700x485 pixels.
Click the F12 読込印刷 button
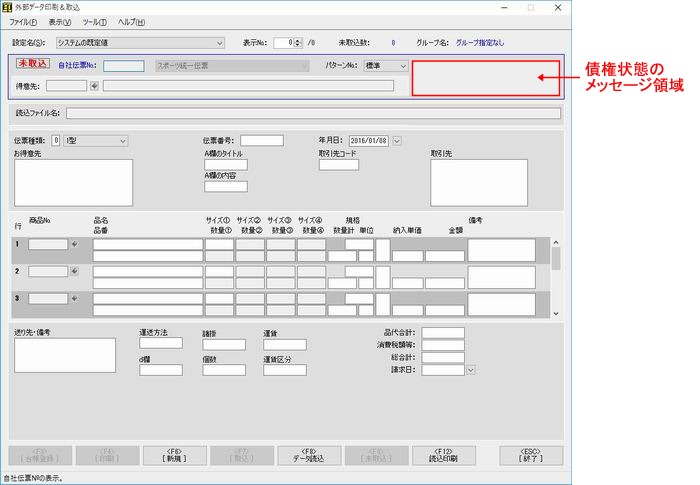coord(443,455)
